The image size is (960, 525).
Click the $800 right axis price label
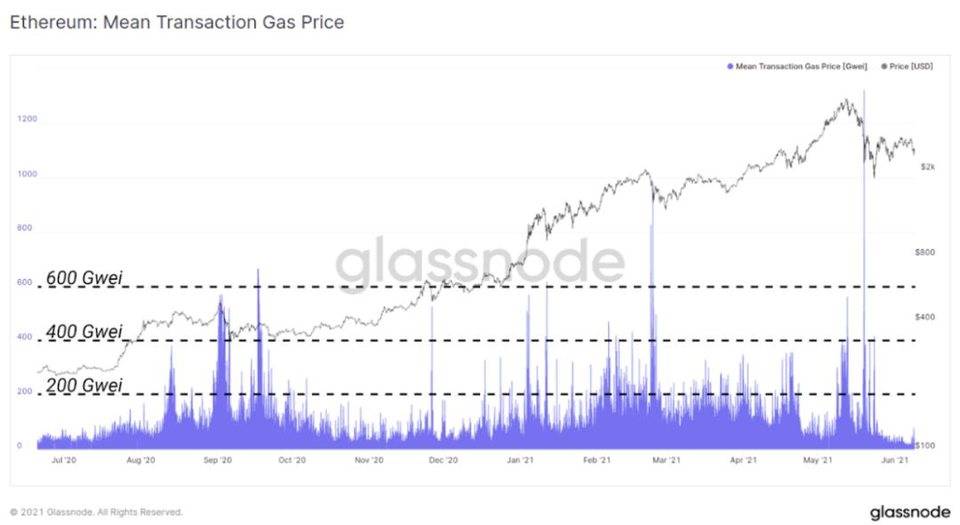coord(925,253)
